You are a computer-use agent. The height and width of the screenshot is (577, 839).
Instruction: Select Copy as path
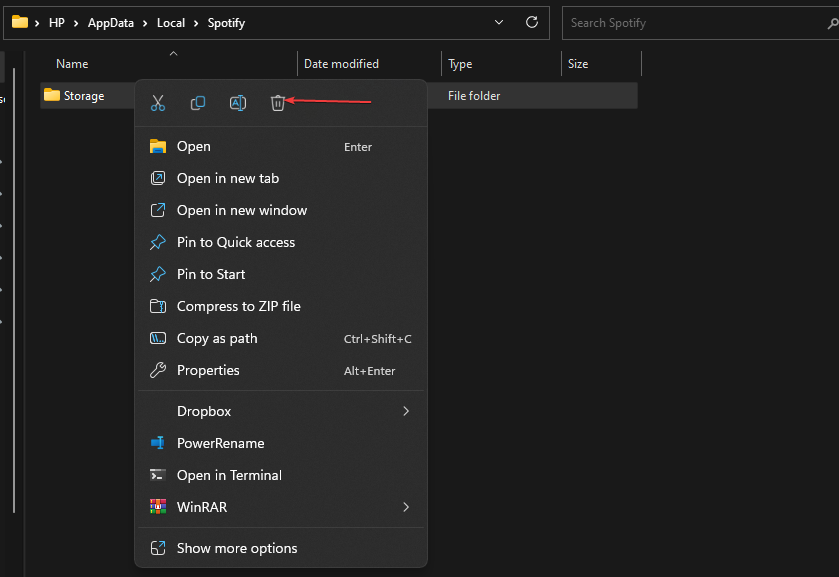point(281,338)
